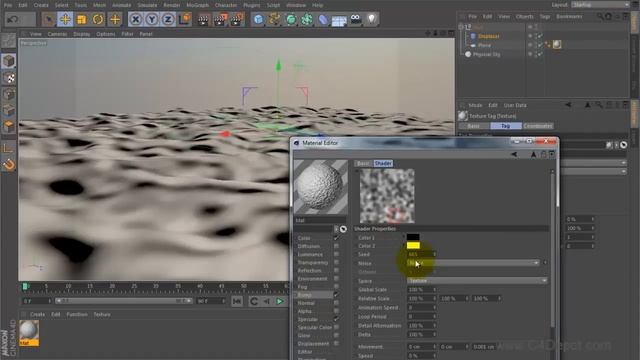Enable the Diffusion channel checkbox
640x360 pixels.
(x=336, y=246)
